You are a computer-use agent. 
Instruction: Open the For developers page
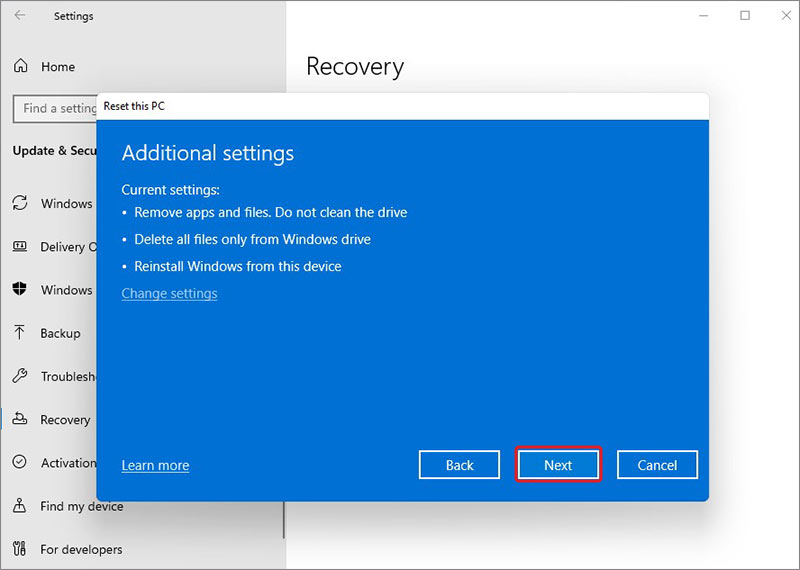tap(81, 550)
